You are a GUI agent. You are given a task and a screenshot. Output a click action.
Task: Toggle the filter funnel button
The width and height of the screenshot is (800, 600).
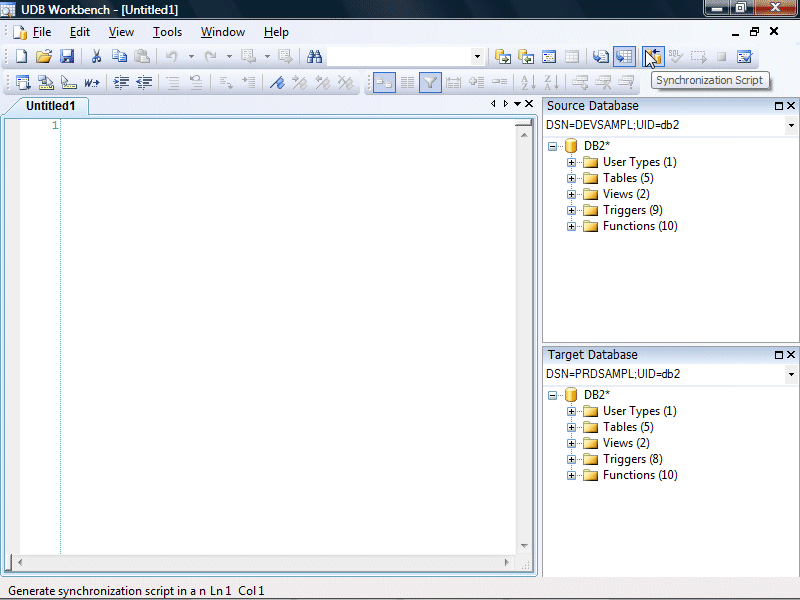(430, 82)
